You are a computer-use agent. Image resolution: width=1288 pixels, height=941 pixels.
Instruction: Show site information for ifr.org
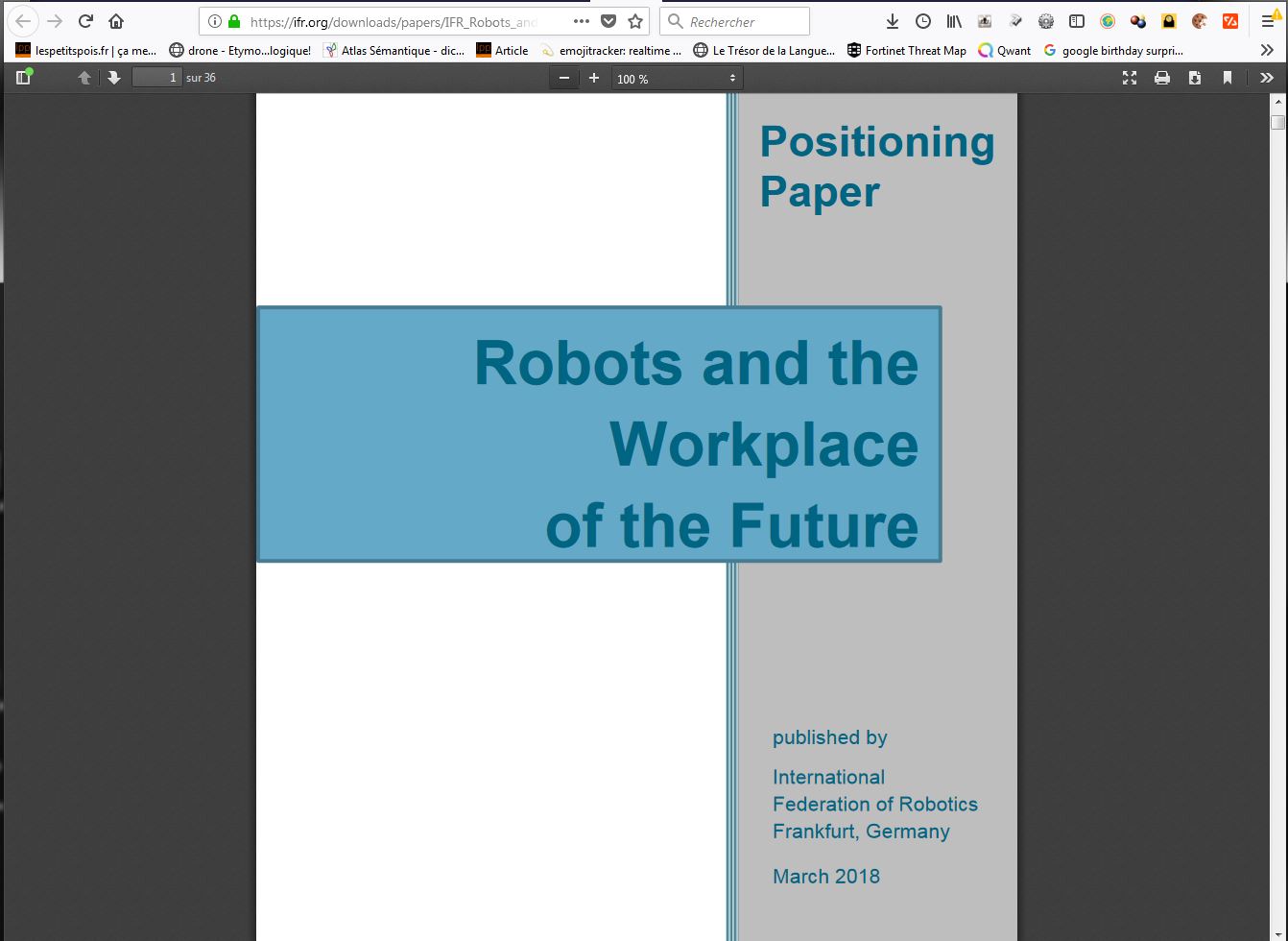tap(215, 21)
